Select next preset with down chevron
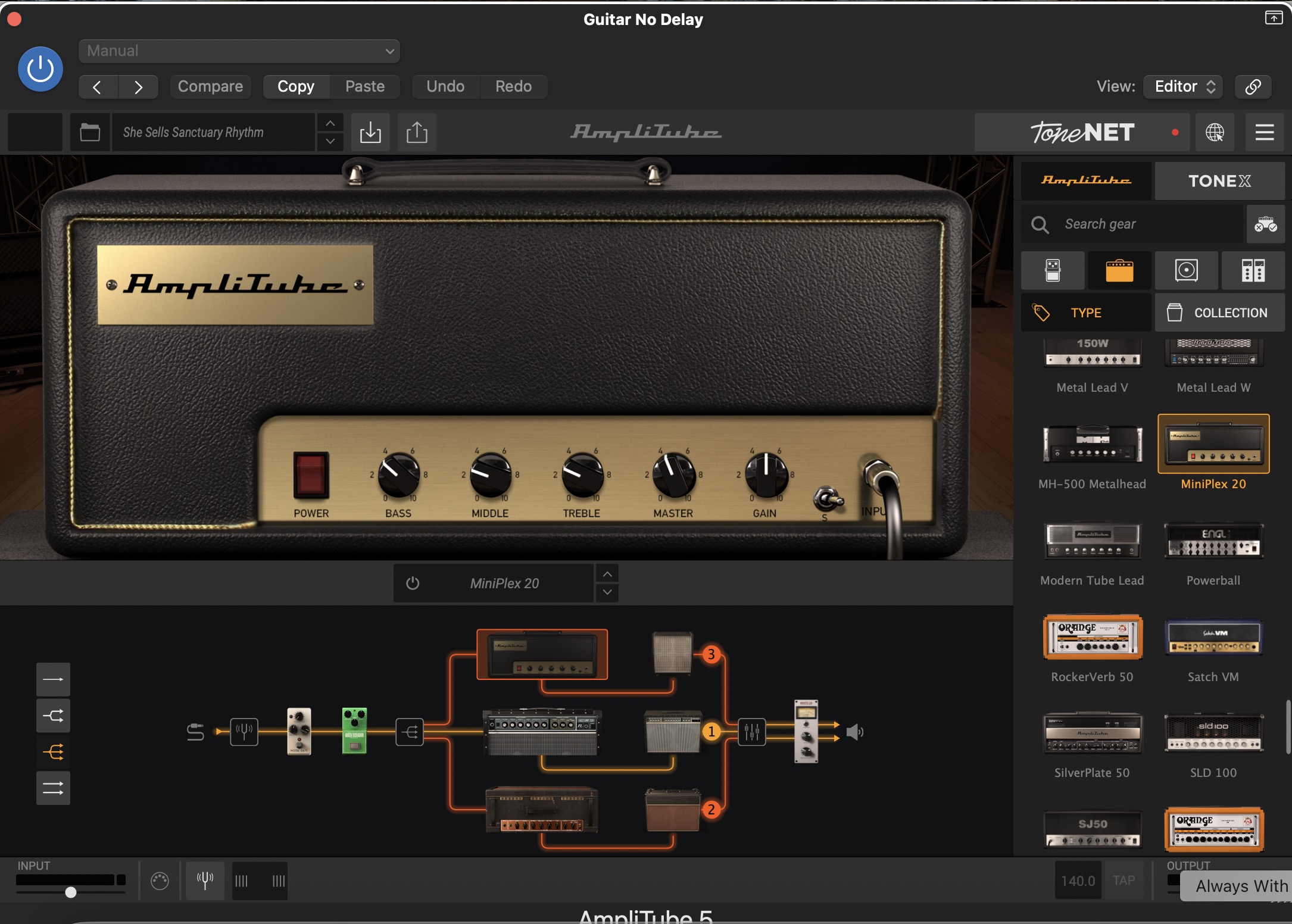 coord(330,142)
